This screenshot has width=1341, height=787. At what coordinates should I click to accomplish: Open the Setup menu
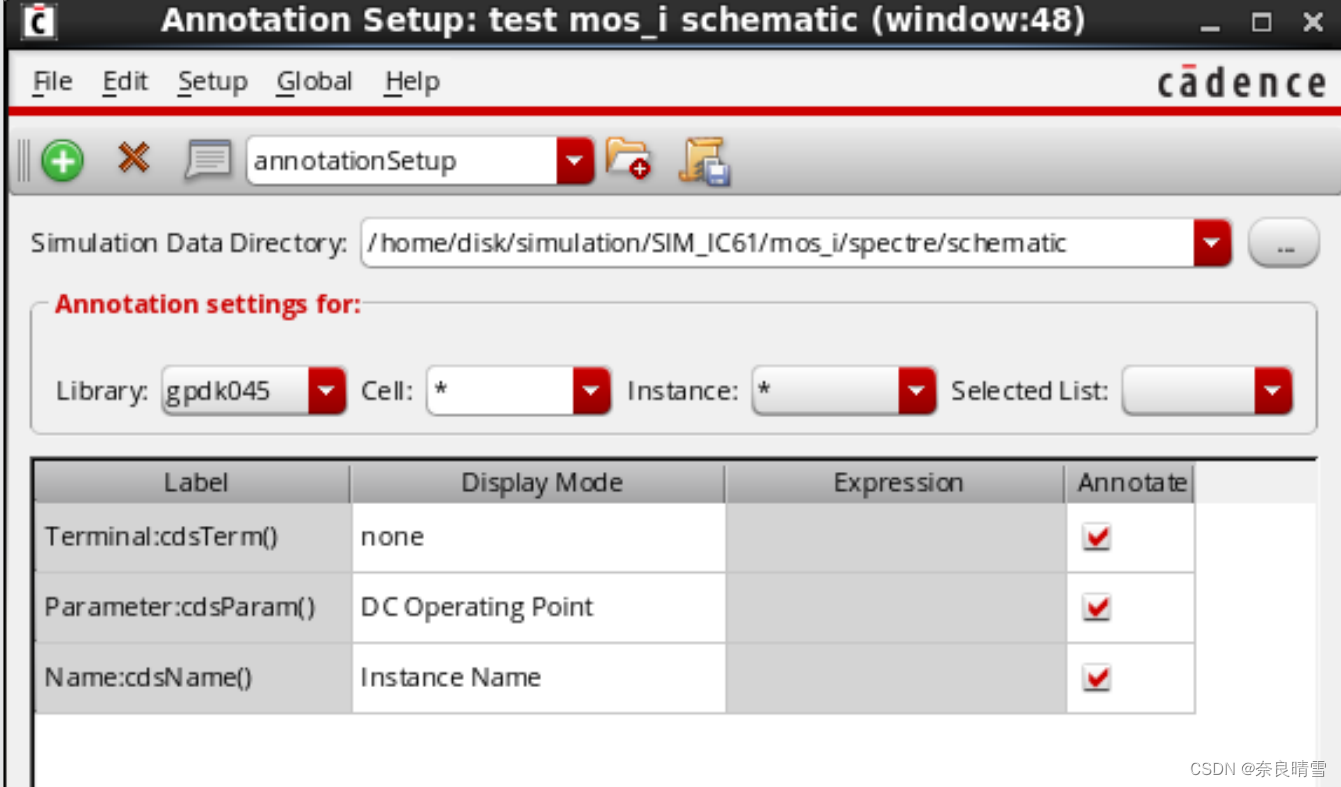(x=212, y=82)
